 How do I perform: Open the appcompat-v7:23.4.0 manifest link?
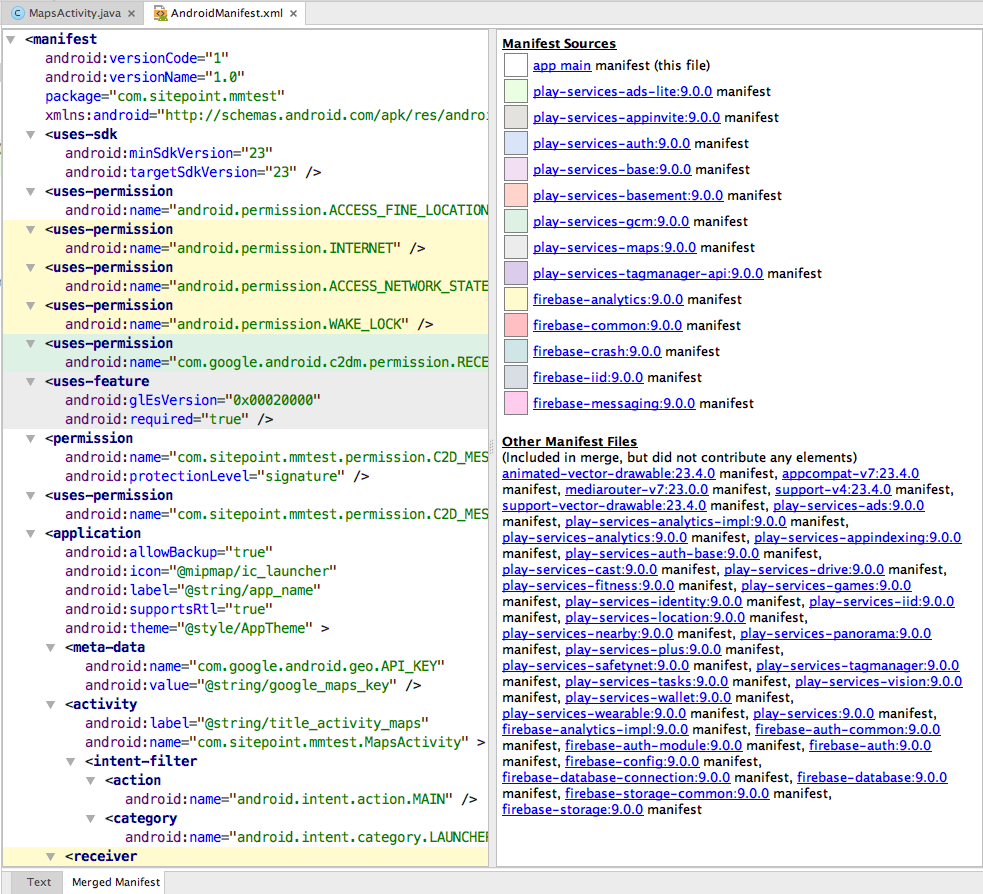(850, 473)
